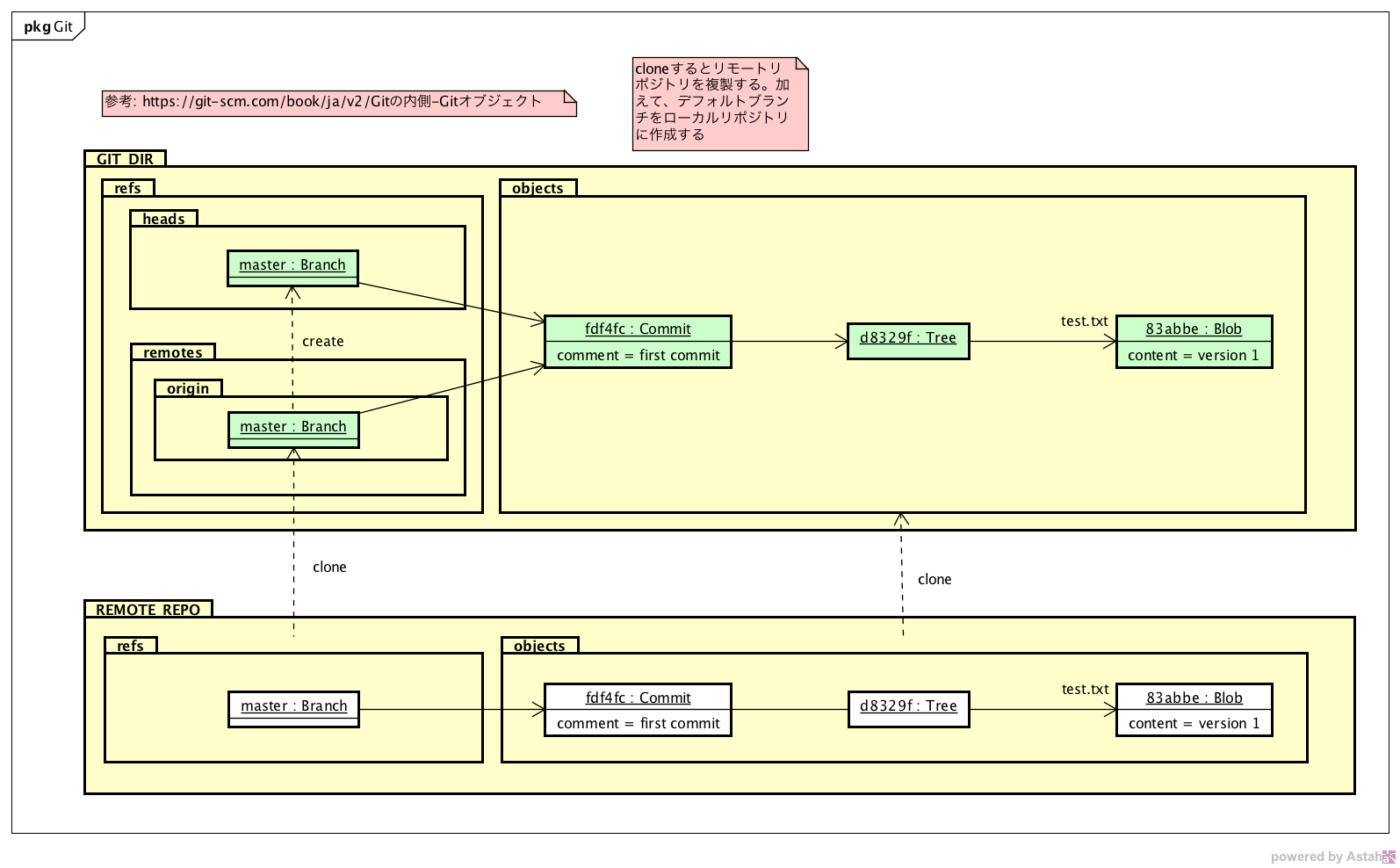1400x868 pixels.
Task: Click the pkg Git frame label
Action: coord(47,27)
